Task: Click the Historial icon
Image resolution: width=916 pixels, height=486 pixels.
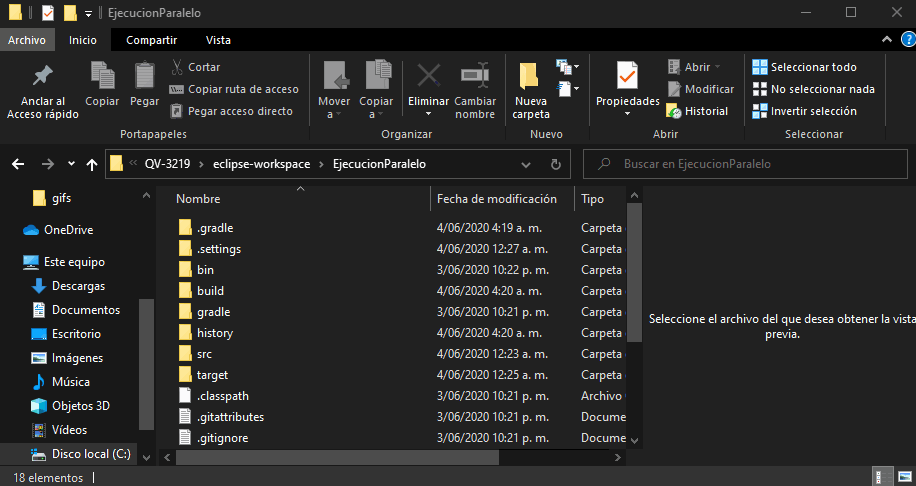Action: [x=674, y=111]
